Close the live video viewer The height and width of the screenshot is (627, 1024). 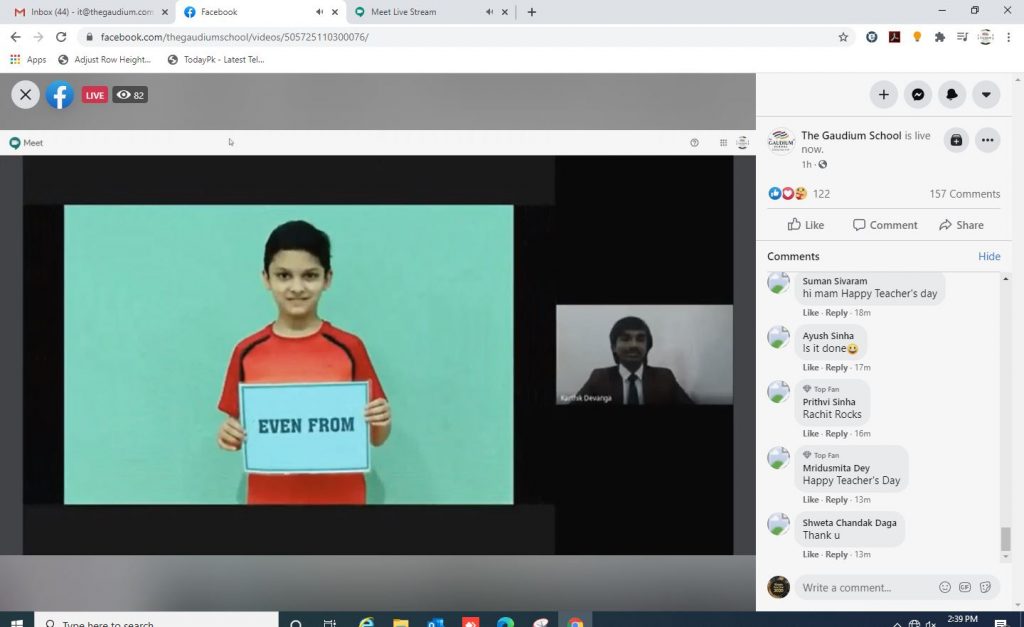pos(26,95)
